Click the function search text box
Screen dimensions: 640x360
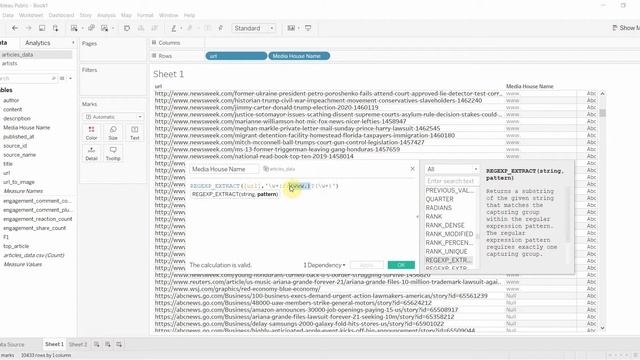tap(451, 181)
